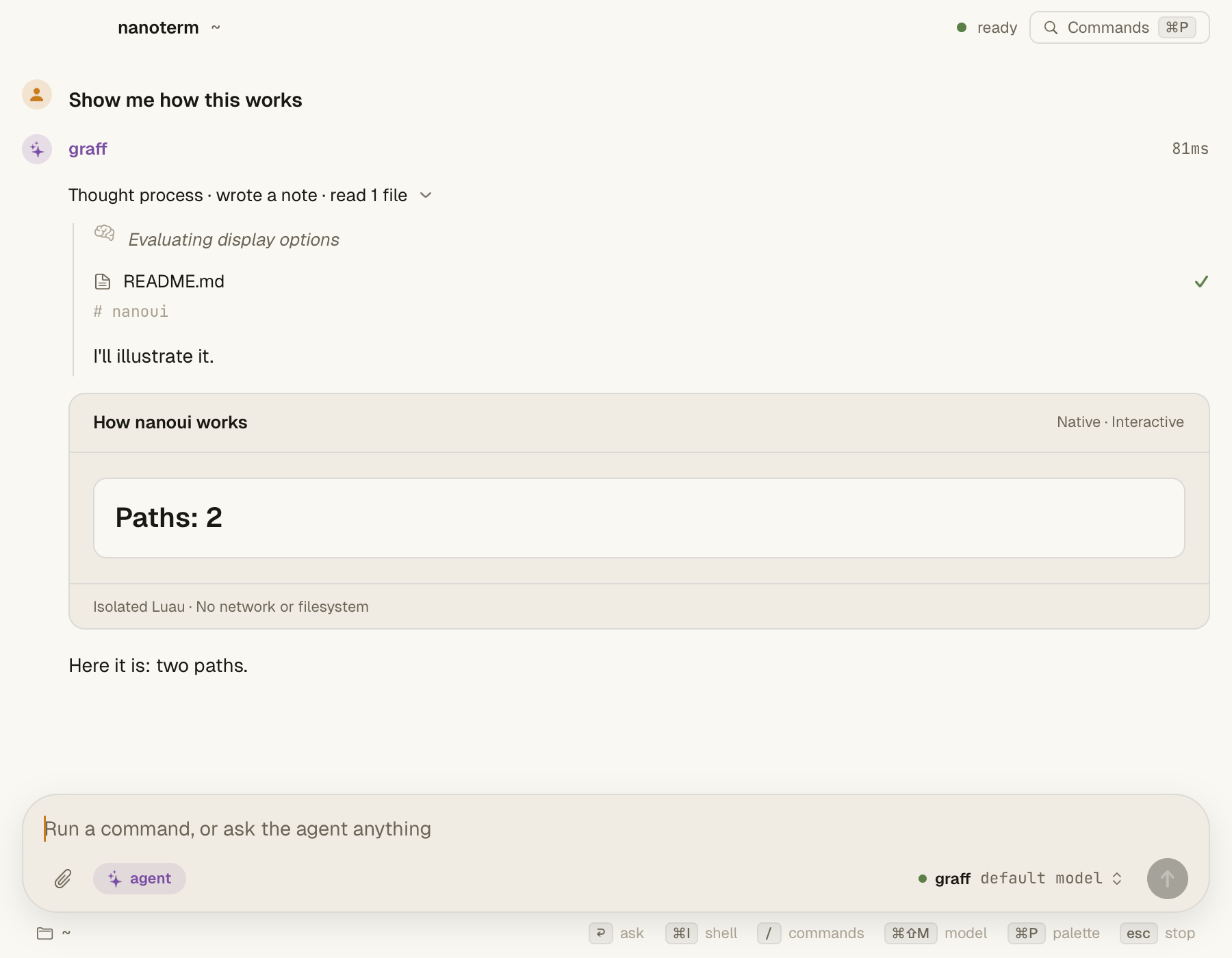
Task: Click the Paths: 2 card
Action: pos(639,518)
